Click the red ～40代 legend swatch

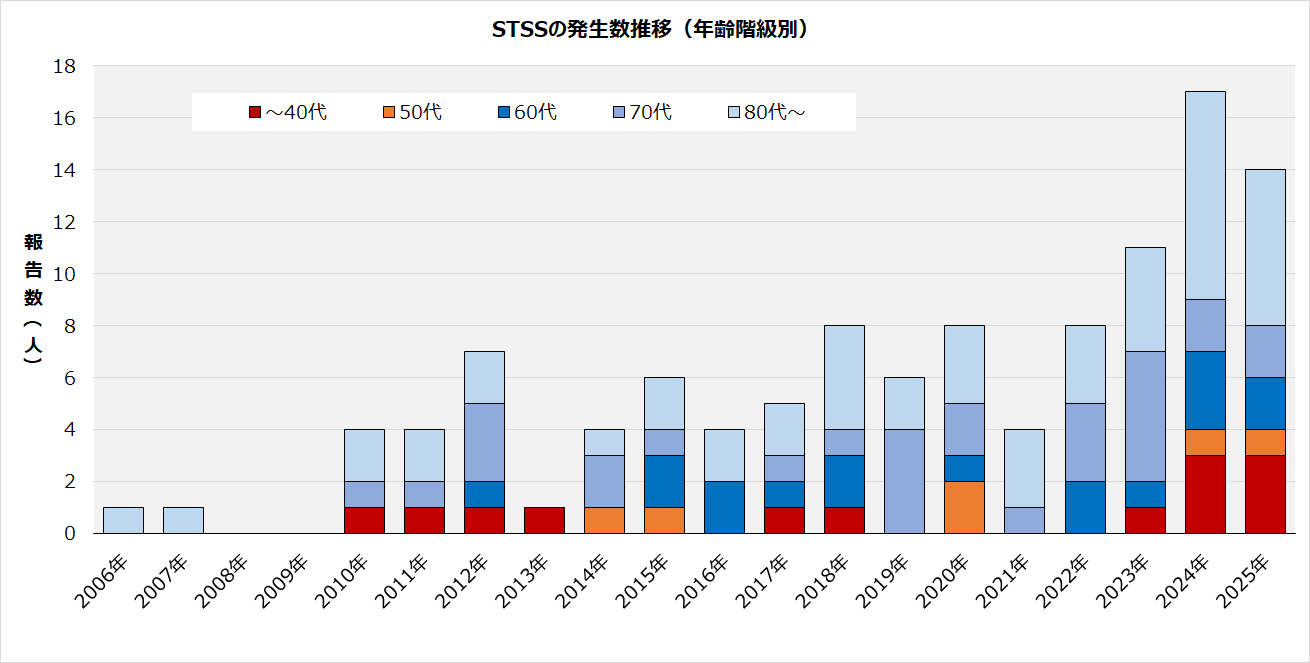[254, 113]
